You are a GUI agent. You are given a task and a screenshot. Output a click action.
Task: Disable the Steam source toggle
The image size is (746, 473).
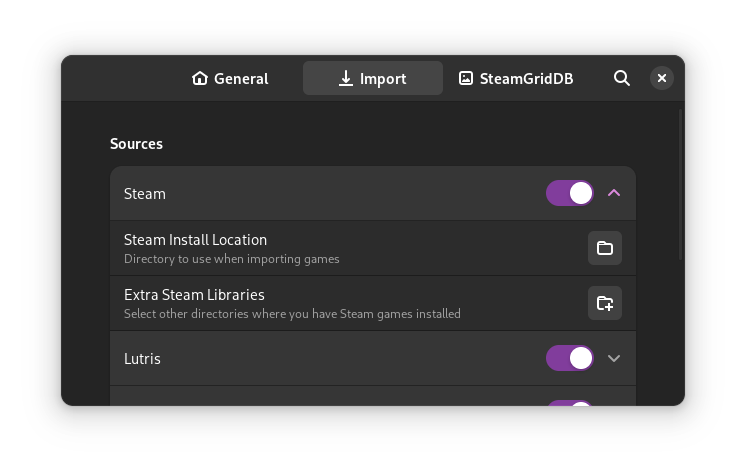tap(570, 193)
